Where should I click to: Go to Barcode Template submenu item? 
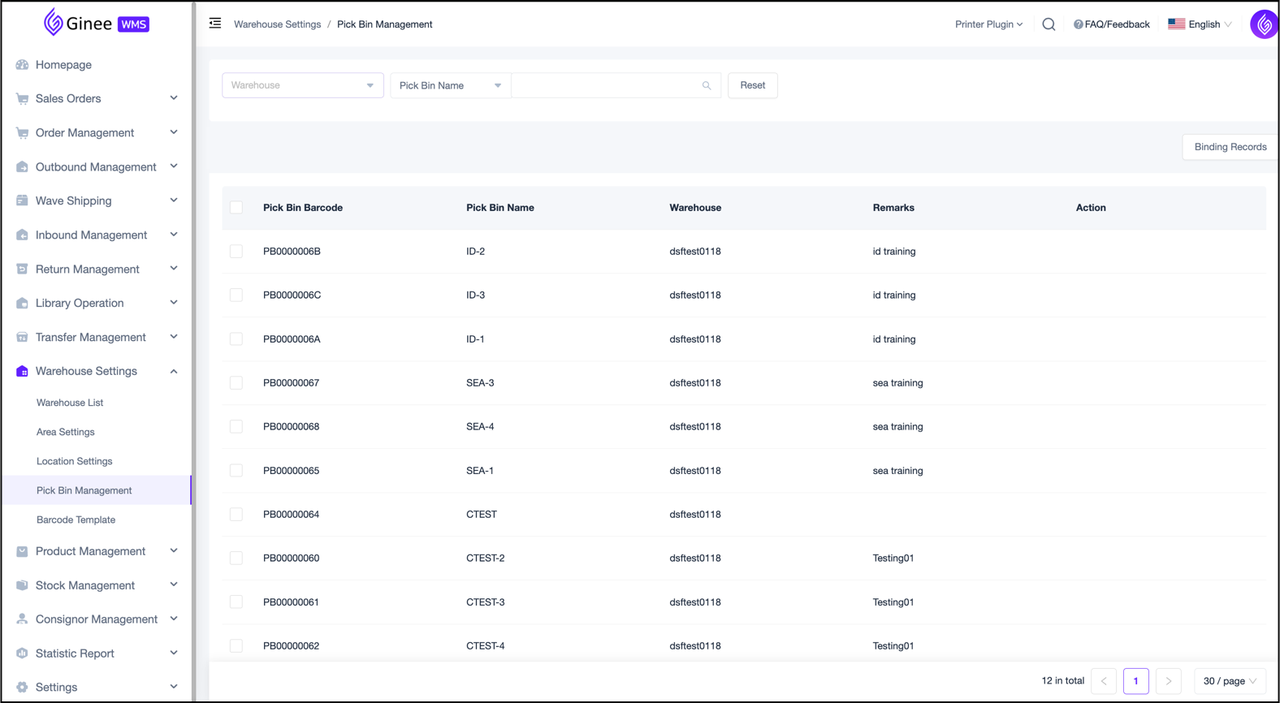click(76, 520)
